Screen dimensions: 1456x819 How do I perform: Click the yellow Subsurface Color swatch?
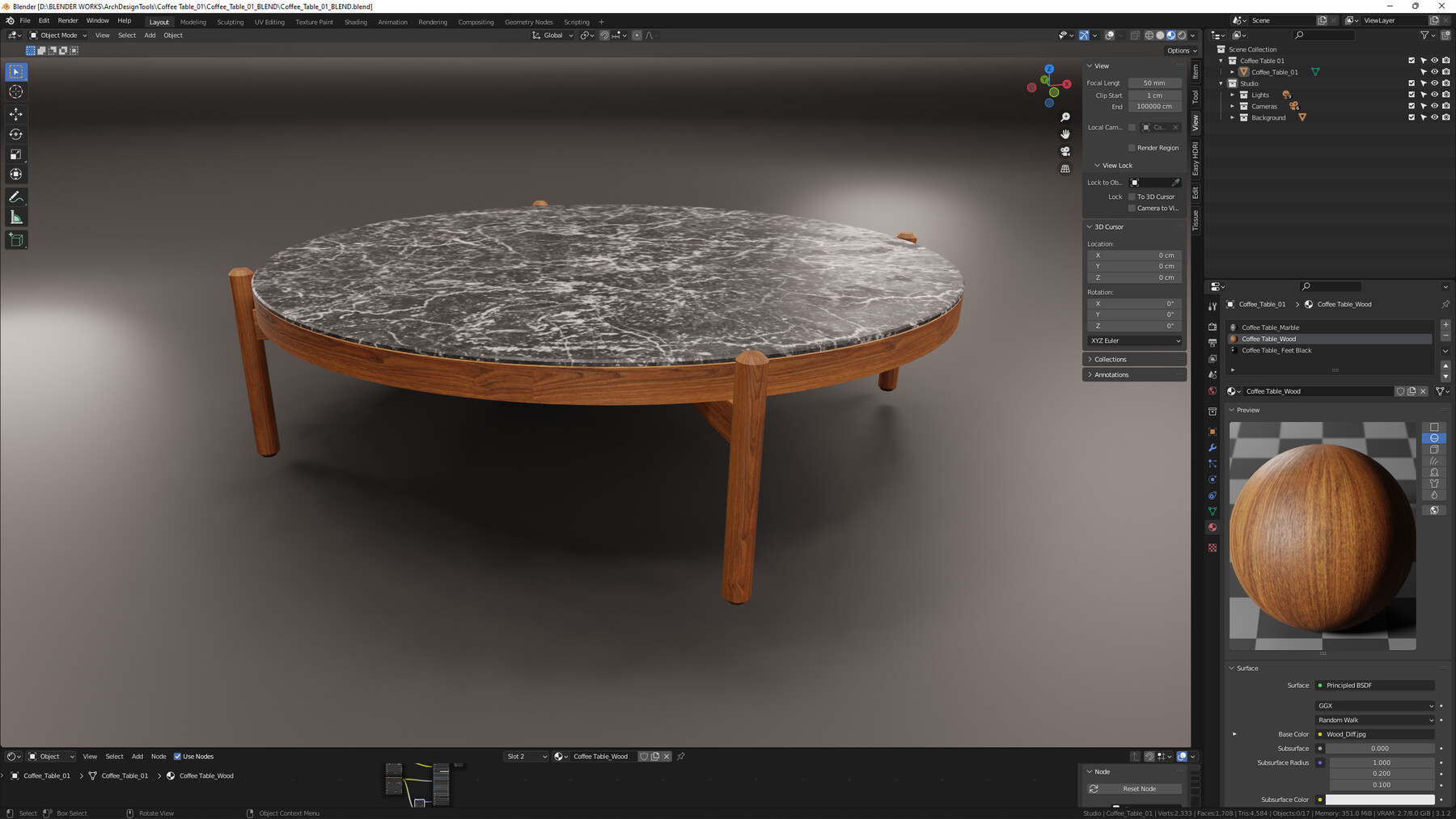(1321, 799)
